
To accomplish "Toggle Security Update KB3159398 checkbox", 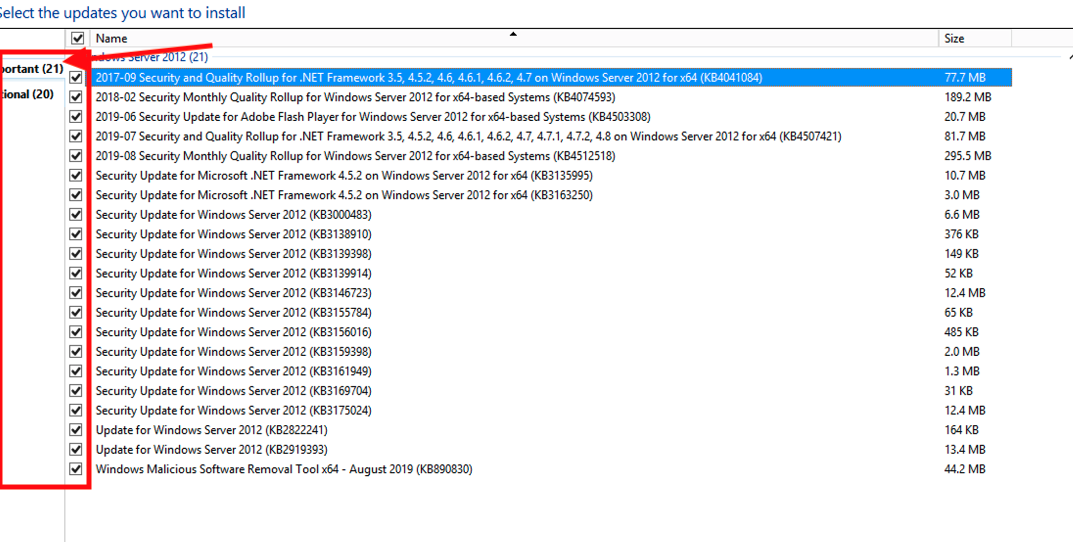I will (76, 352).
